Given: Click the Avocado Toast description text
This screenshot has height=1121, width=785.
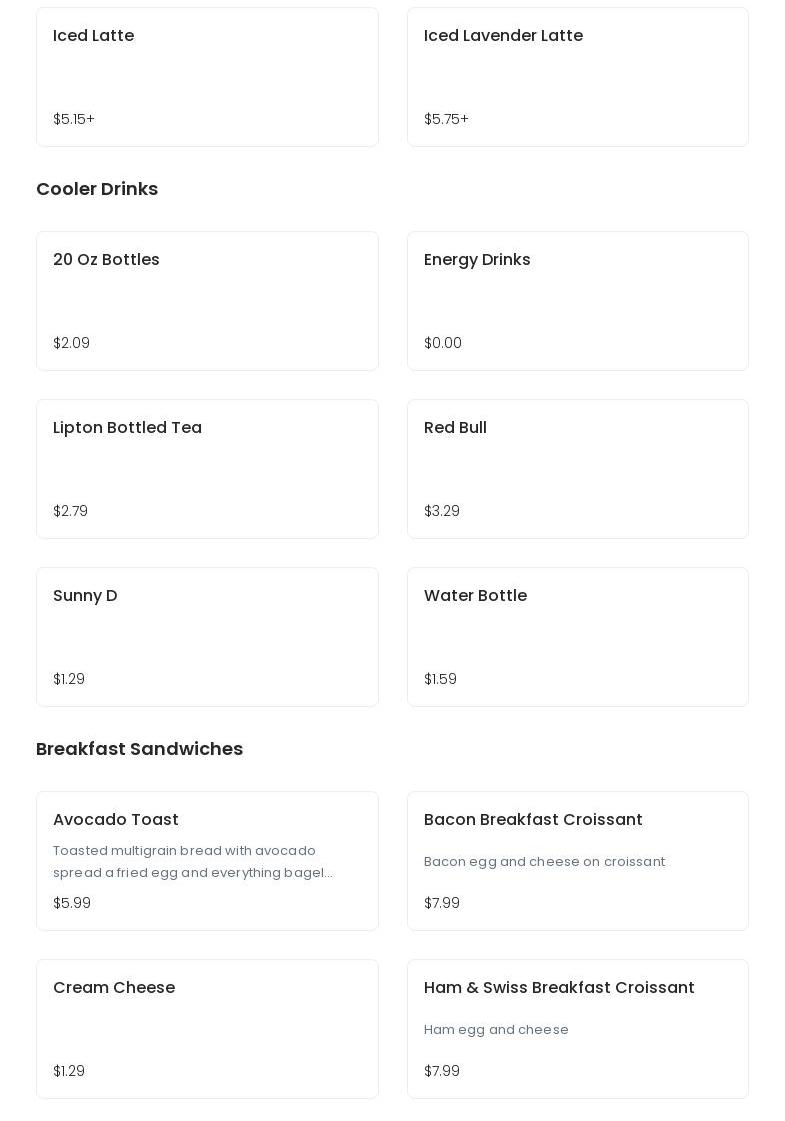Looking at the screenshot, I should (x=193, y=861).
